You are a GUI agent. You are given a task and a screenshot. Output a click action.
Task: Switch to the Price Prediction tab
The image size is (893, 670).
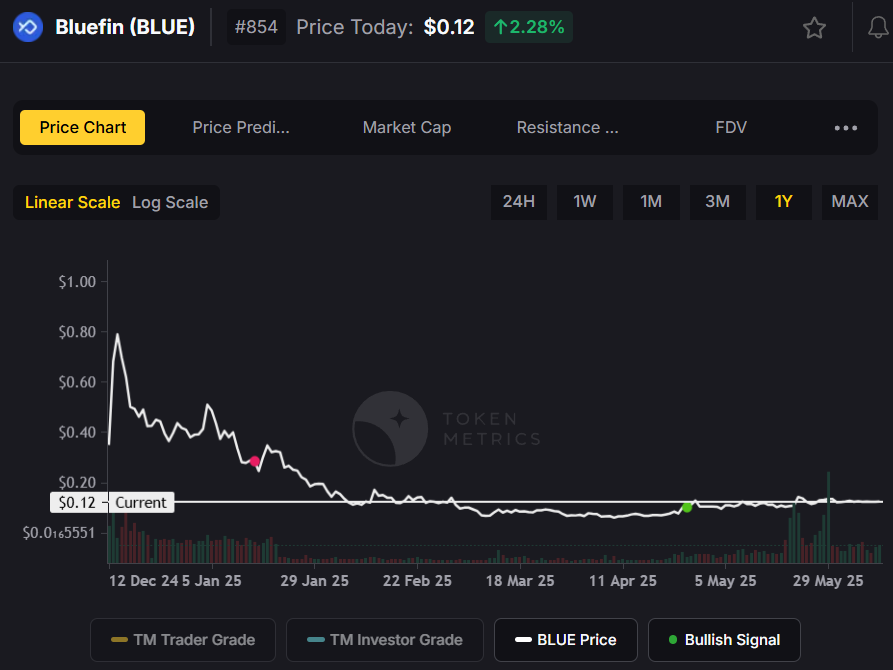[241, 127]
